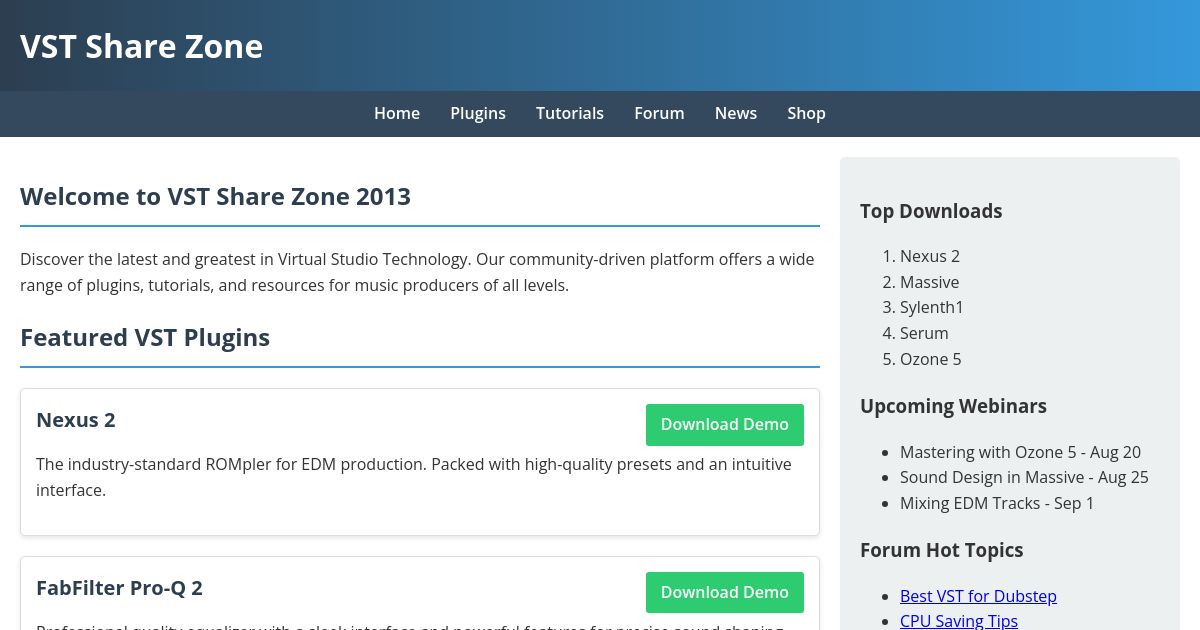Select Serum in Top Downloads

[924, 333]
